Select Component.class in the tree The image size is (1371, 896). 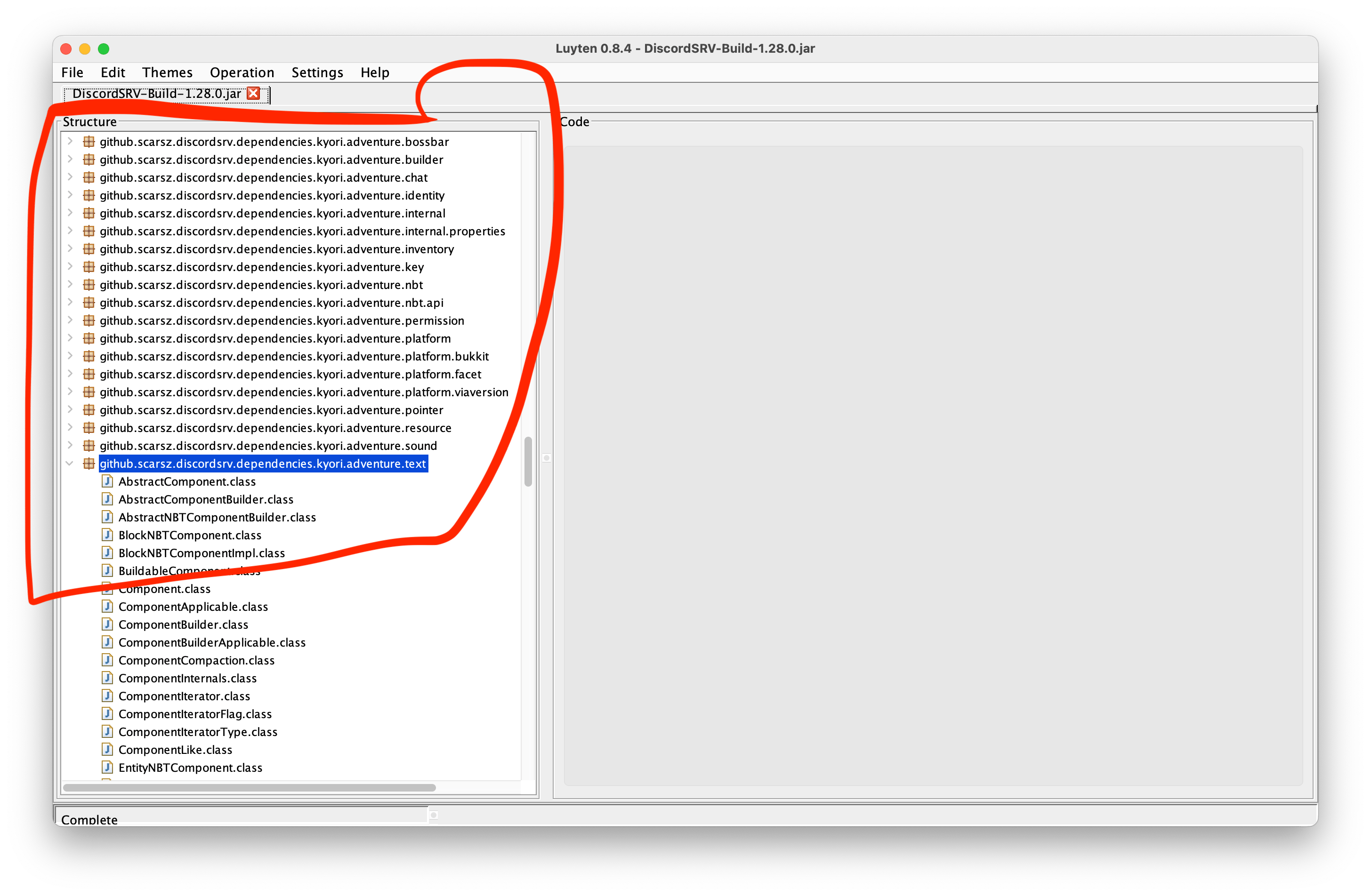(x=164, y=589)
